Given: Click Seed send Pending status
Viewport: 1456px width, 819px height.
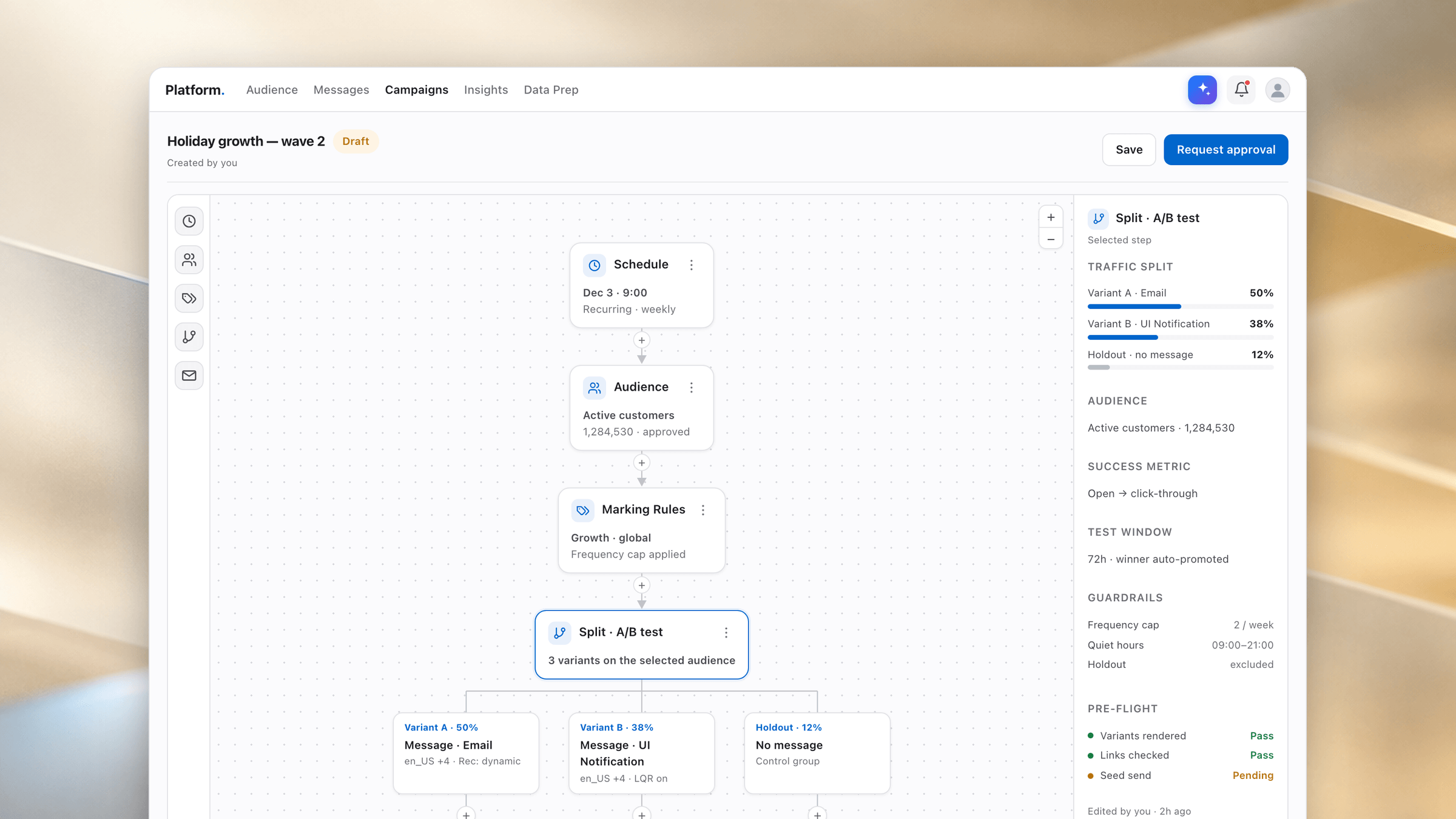Looking at the screenshot, I should 1253,775.
